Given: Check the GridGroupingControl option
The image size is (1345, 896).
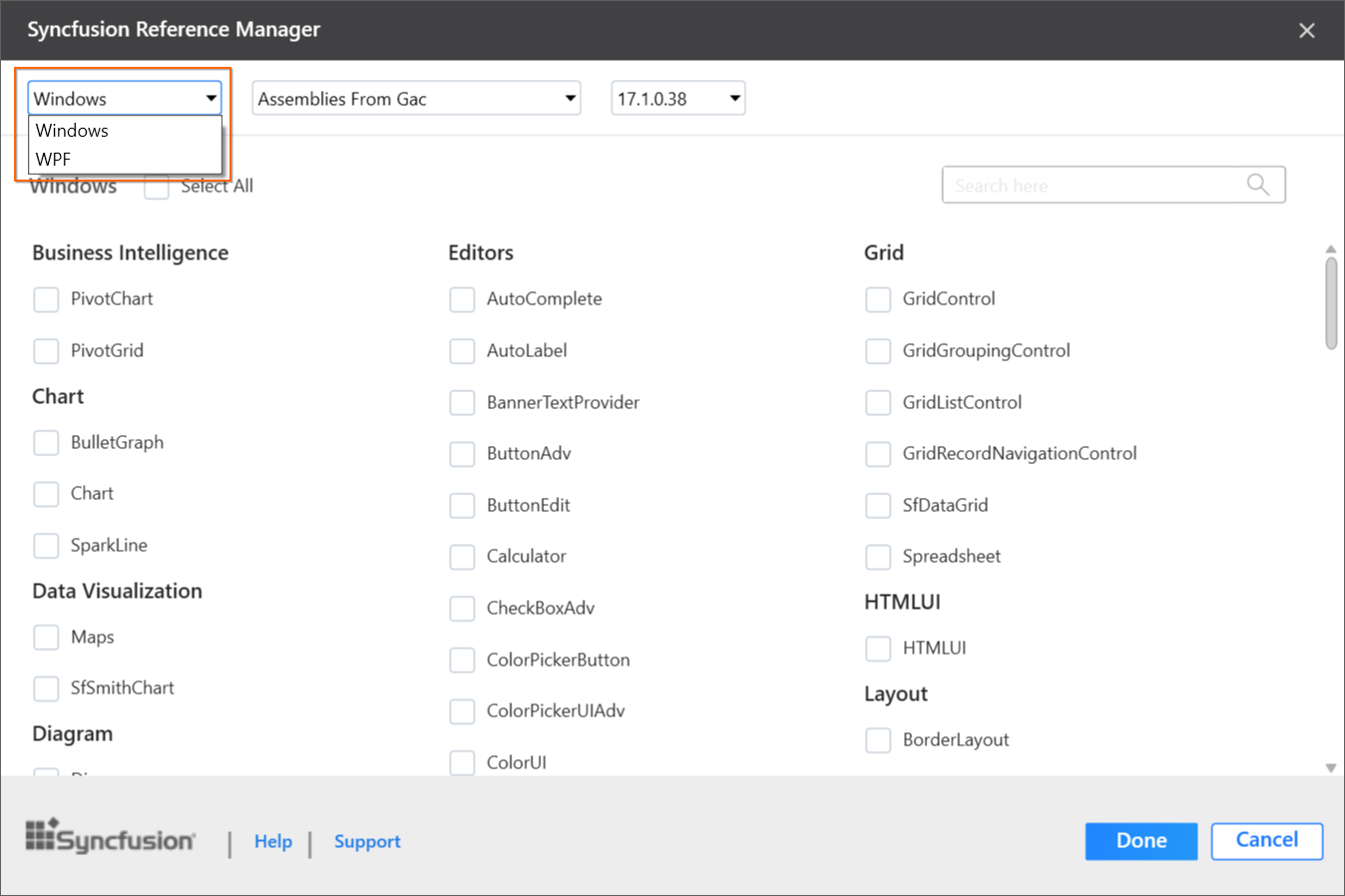Looking at the screenshot, I should click(x=878, y=351).
